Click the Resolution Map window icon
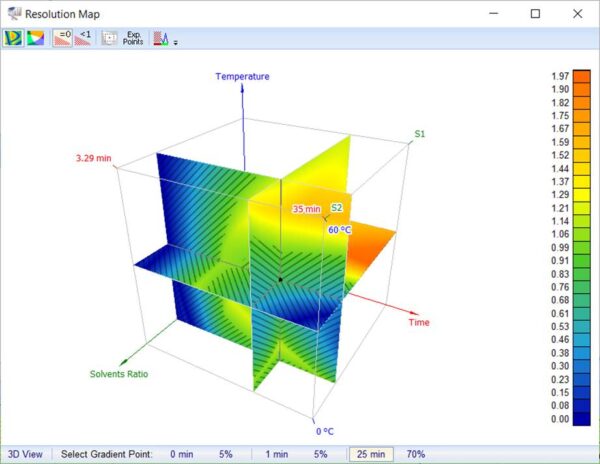This screenshot has height=464, width=600. tap(13, 13)
